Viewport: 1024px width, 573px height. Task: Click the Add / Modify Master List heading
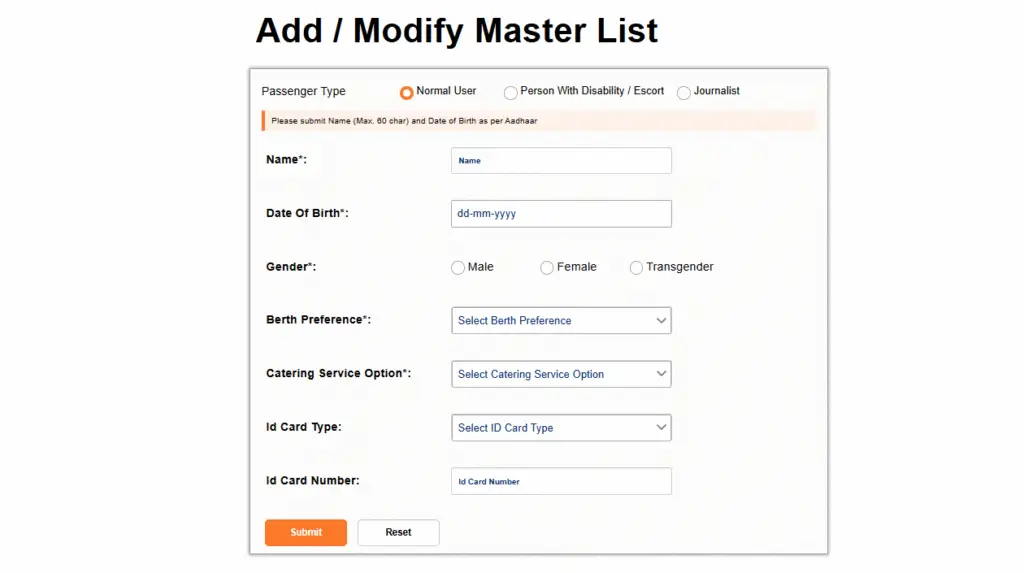click(x=457, y=31)
